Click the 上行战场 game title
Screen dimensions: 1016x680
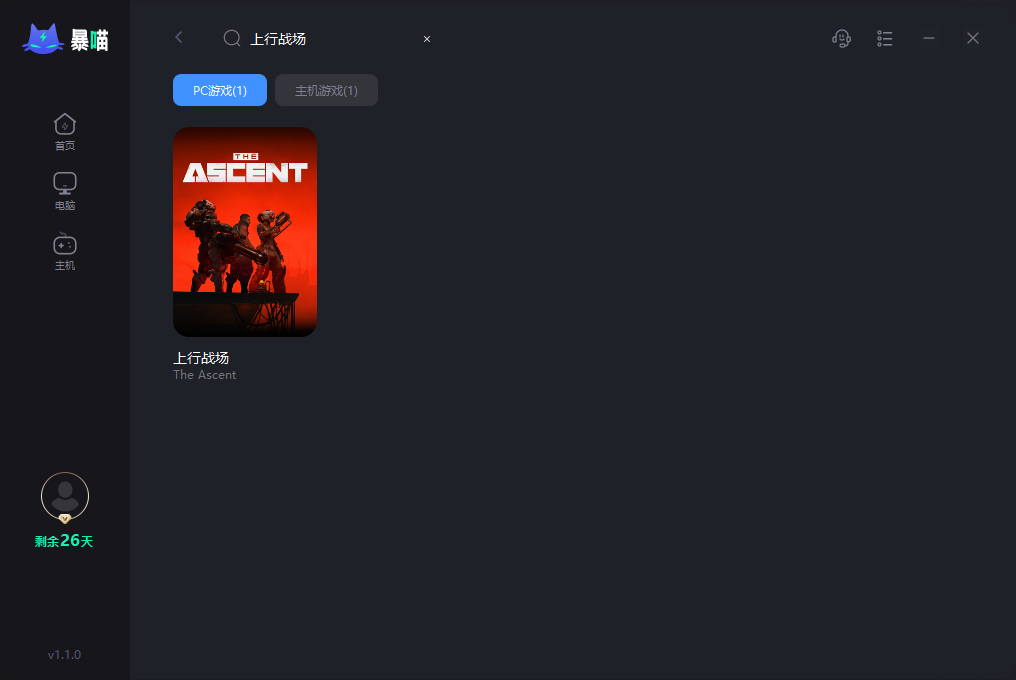click(x=201, y=358)
